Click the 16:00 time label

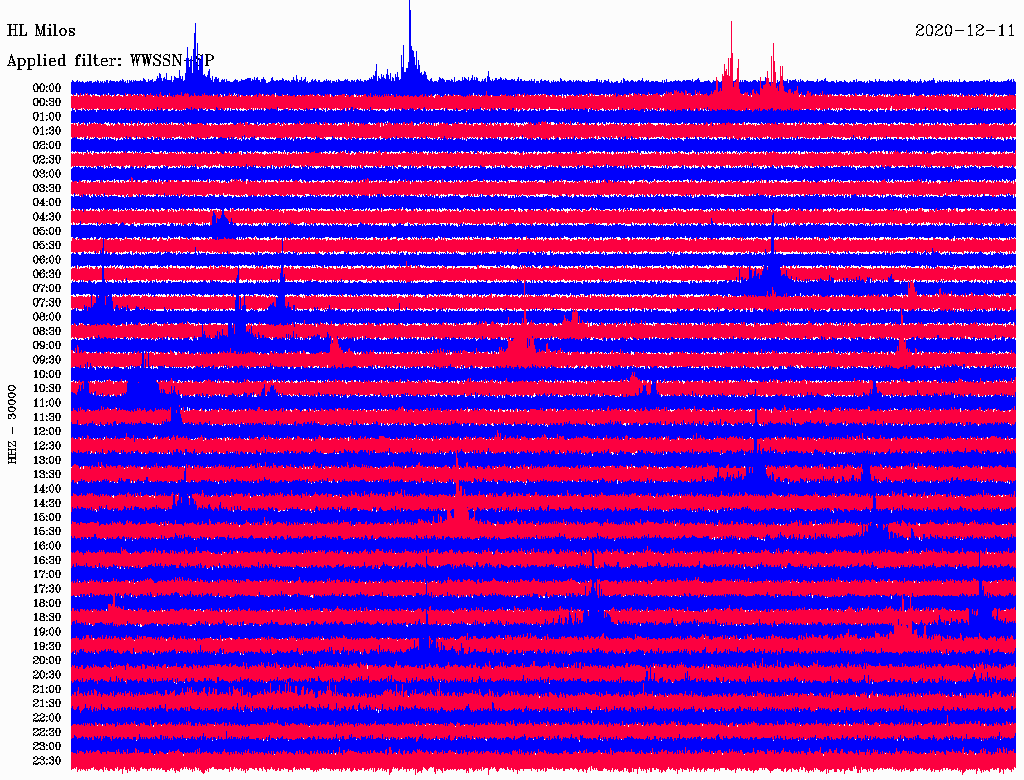(x=47, y=546)
